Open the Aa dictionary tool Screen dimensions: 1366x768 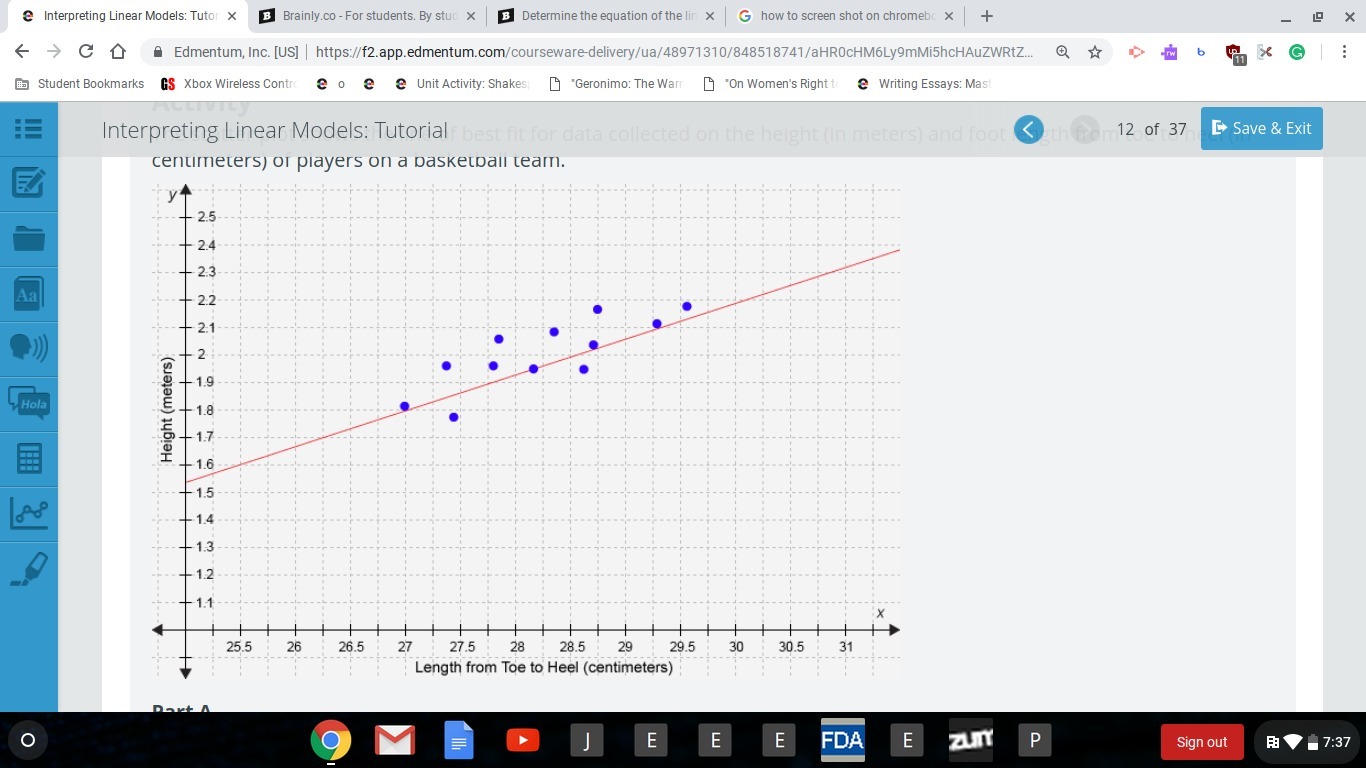[x=29, y=294]
